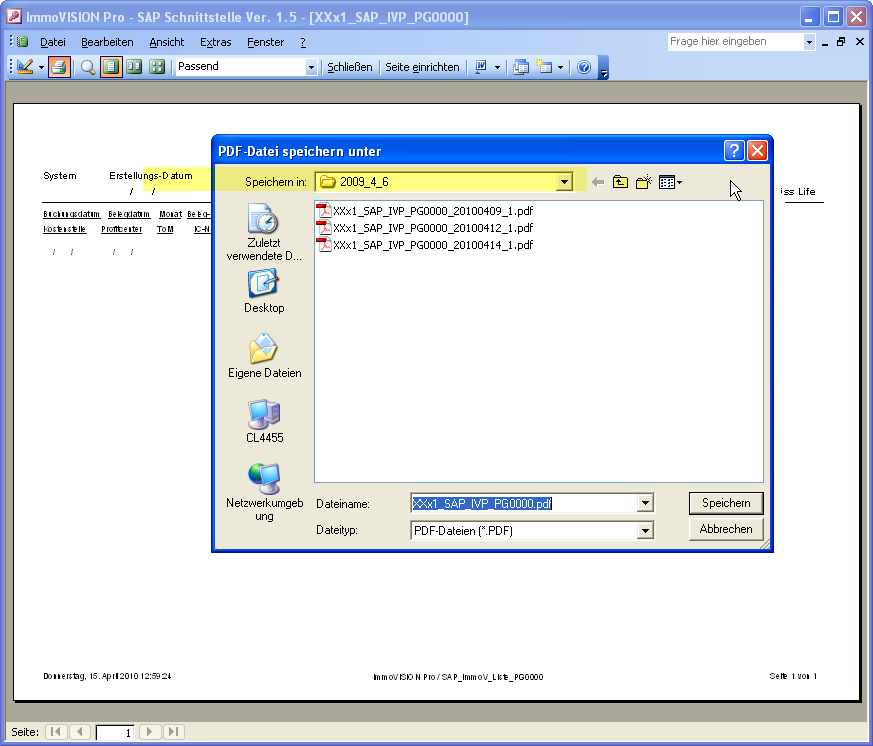Click the Dateiname text field

523,504
